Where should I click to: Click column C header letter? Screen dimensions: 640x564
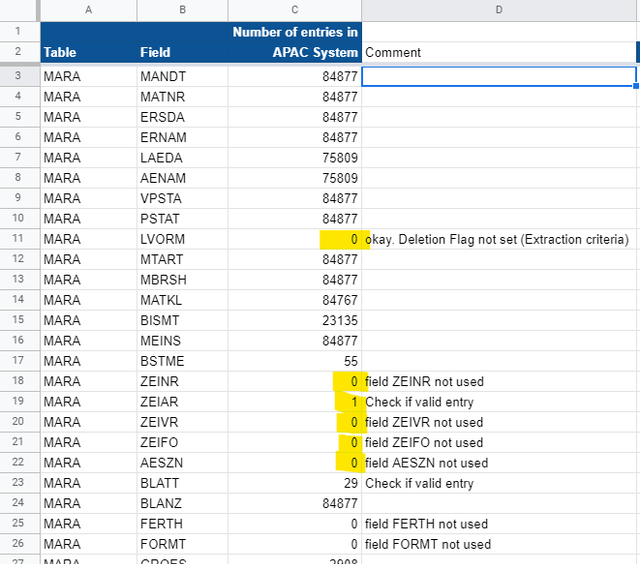click(294, 9)
